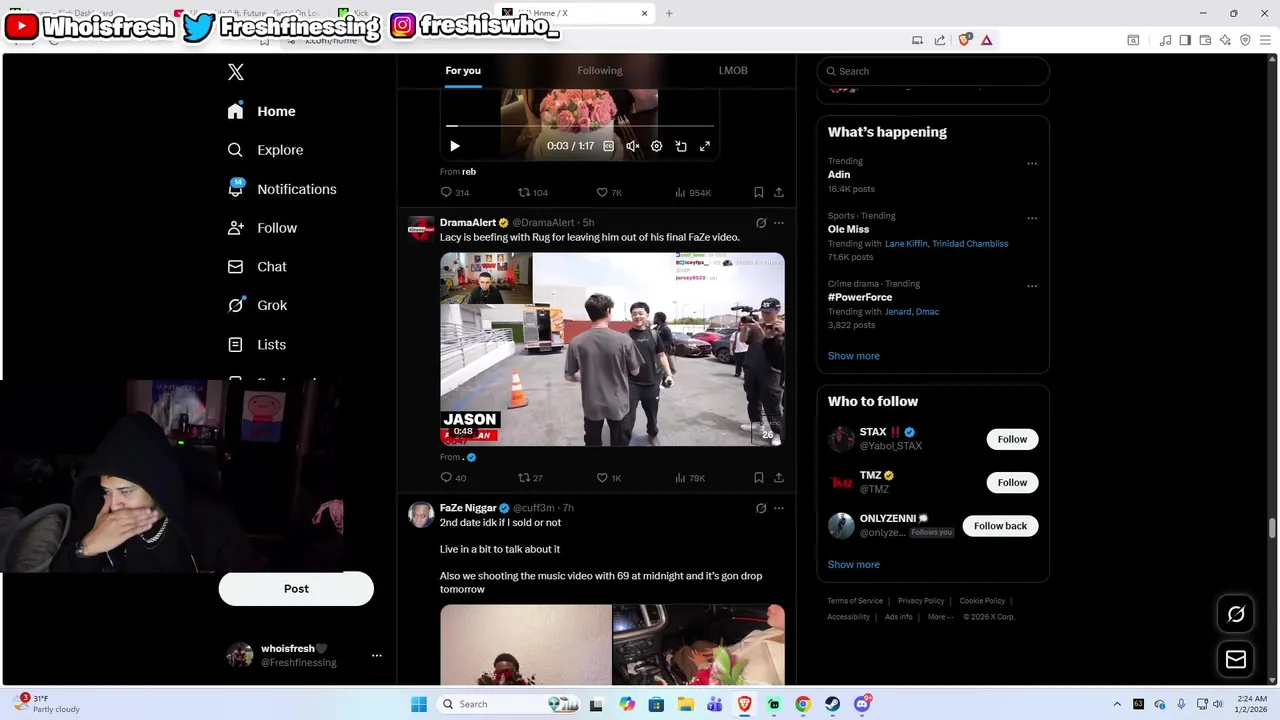Viewport: 1280px width, 720px height.
Task: Open Discord from the Windows taskbar
Action: tap(862, 704)
